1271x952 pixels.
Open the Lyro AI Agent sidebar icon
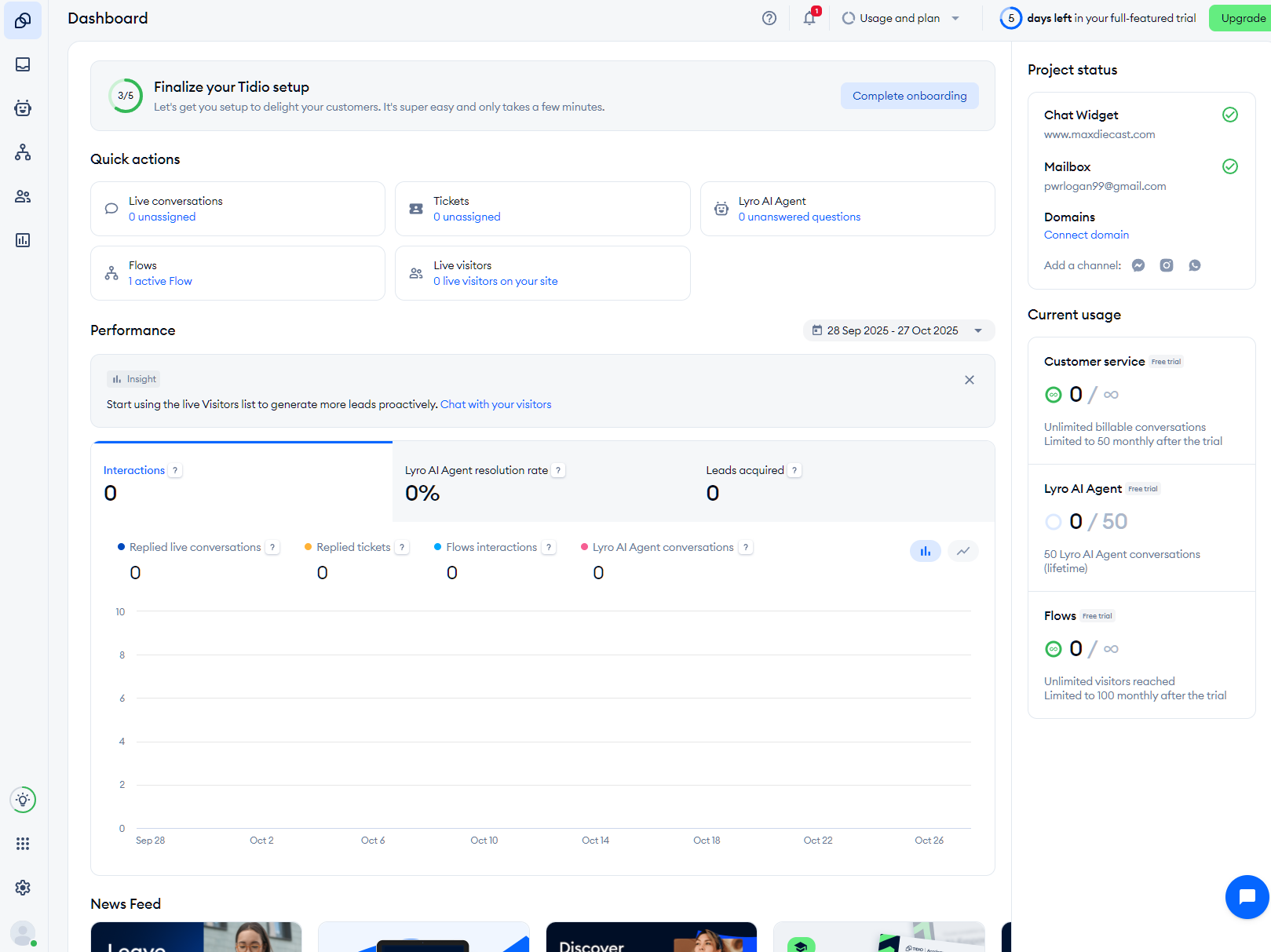[x=22, y=108]
